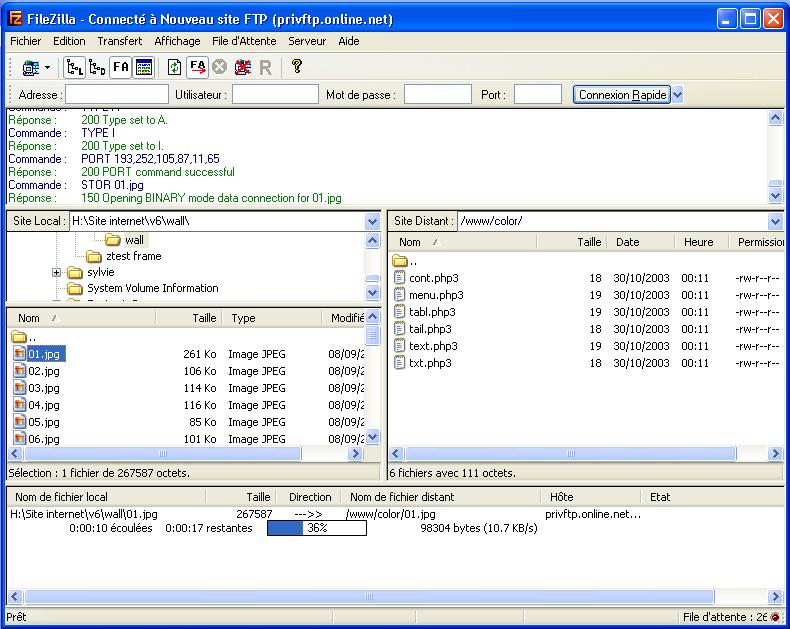Click the local parent folder '..' icon
The image size is (790, 629).
click(x=19, y=336)
